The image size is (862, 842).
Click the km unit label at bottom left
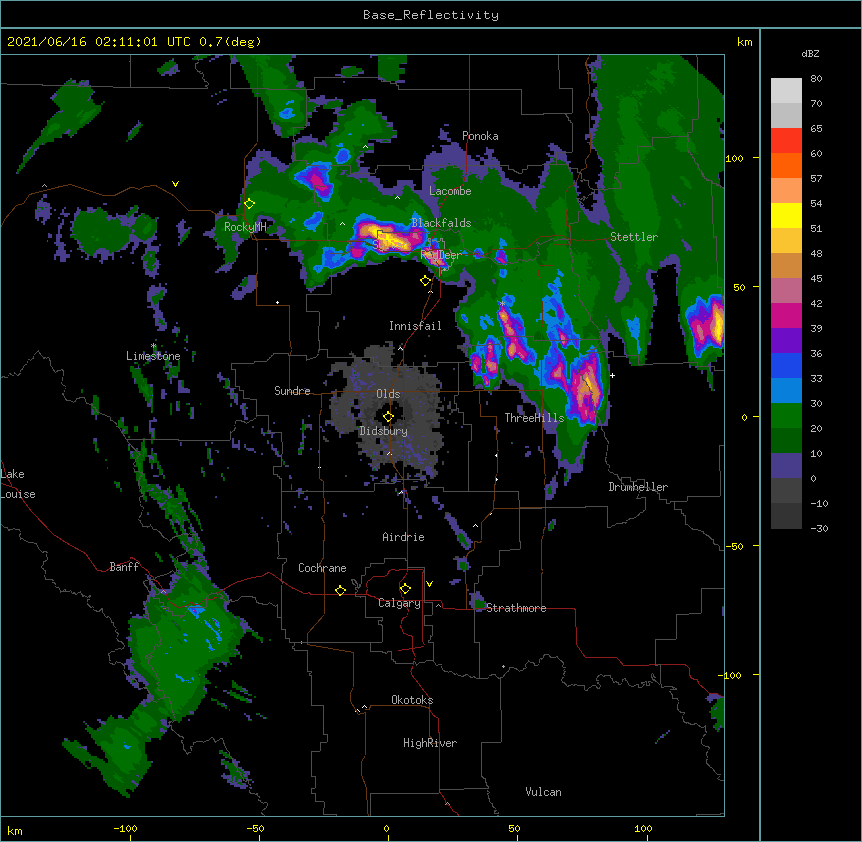click(15, 831)
